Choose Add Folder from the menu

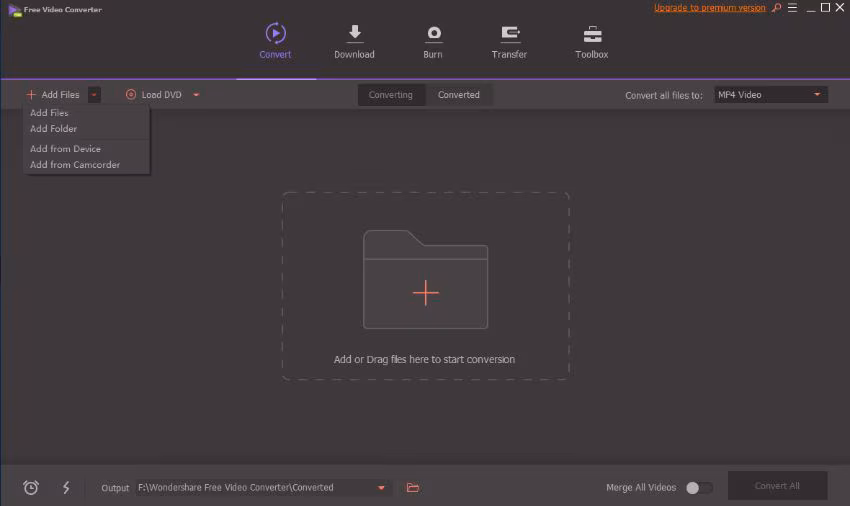pos(54,129)
